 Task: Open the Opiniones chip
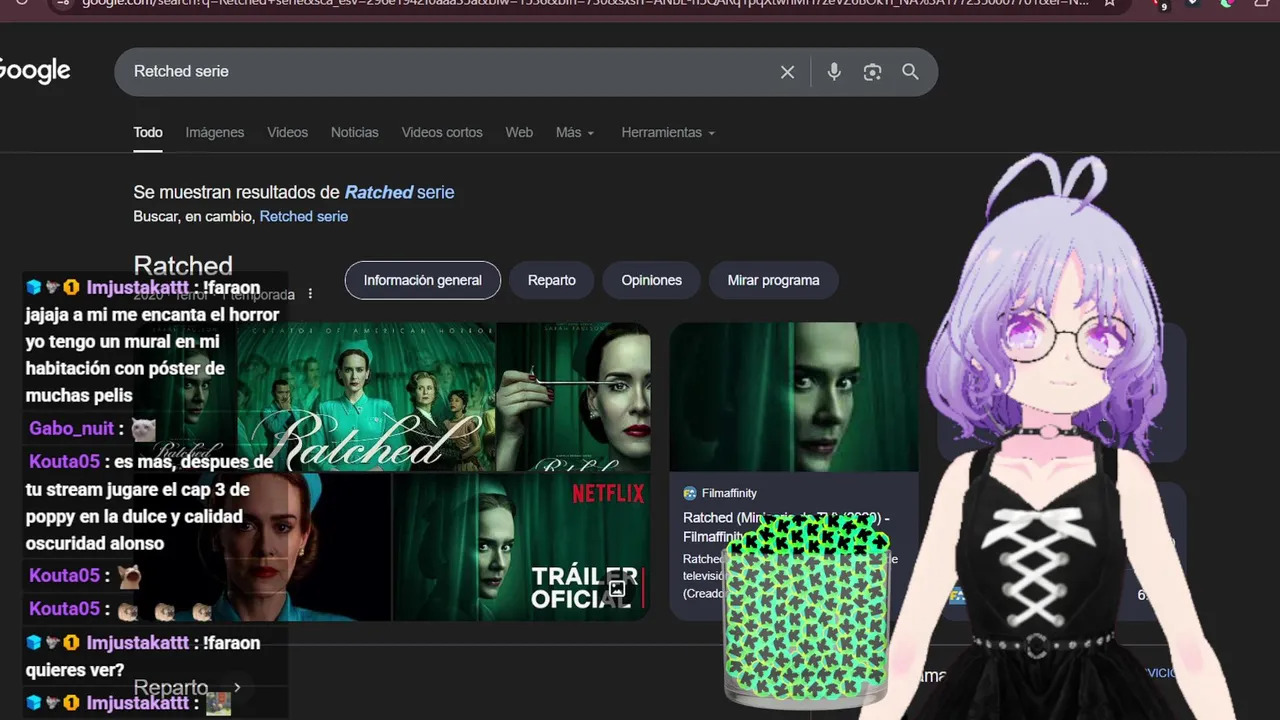651,280
